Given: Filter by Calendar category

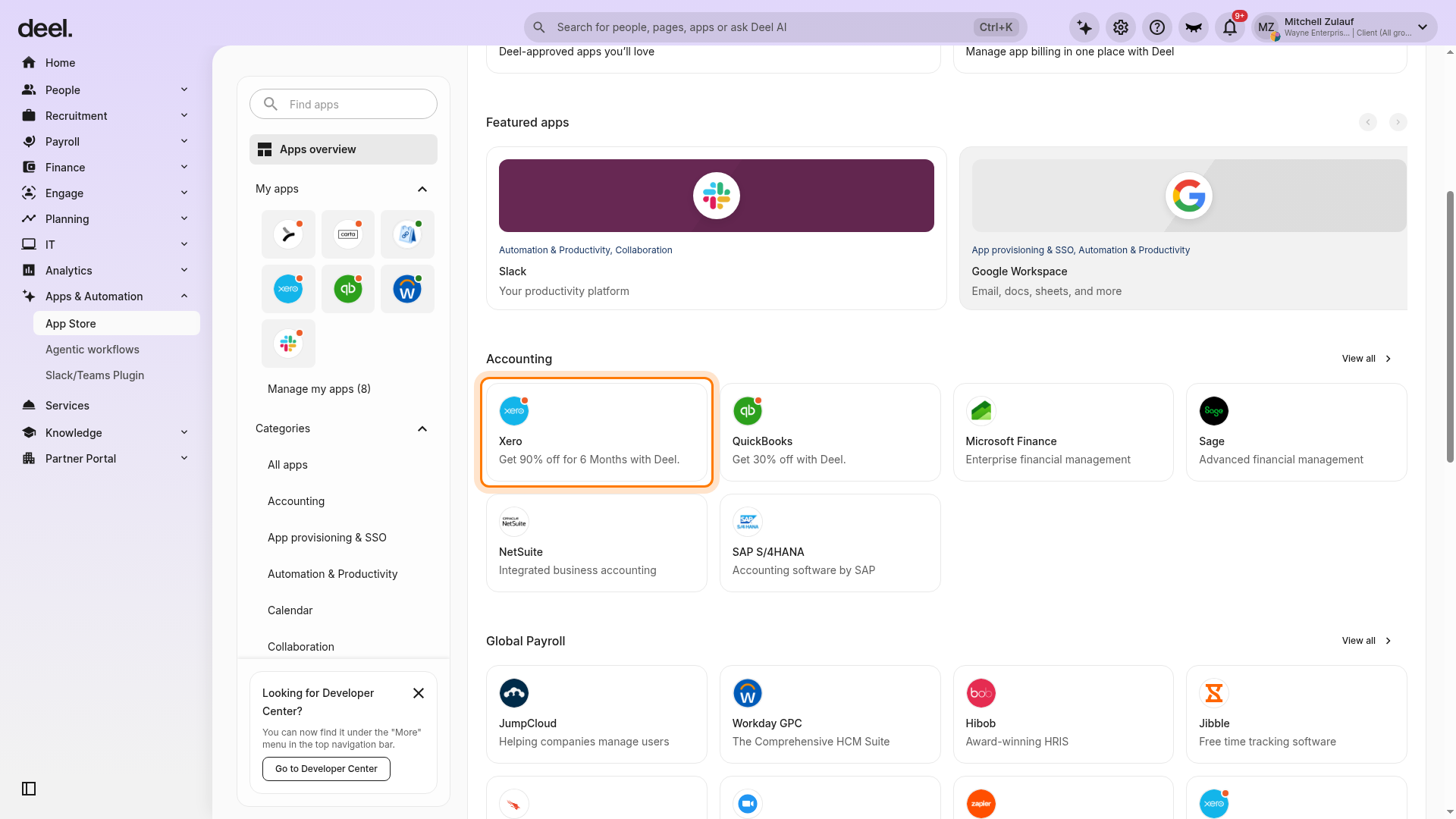Looking at the screenshot, I should pyautogui.click(x=290, y=610).
